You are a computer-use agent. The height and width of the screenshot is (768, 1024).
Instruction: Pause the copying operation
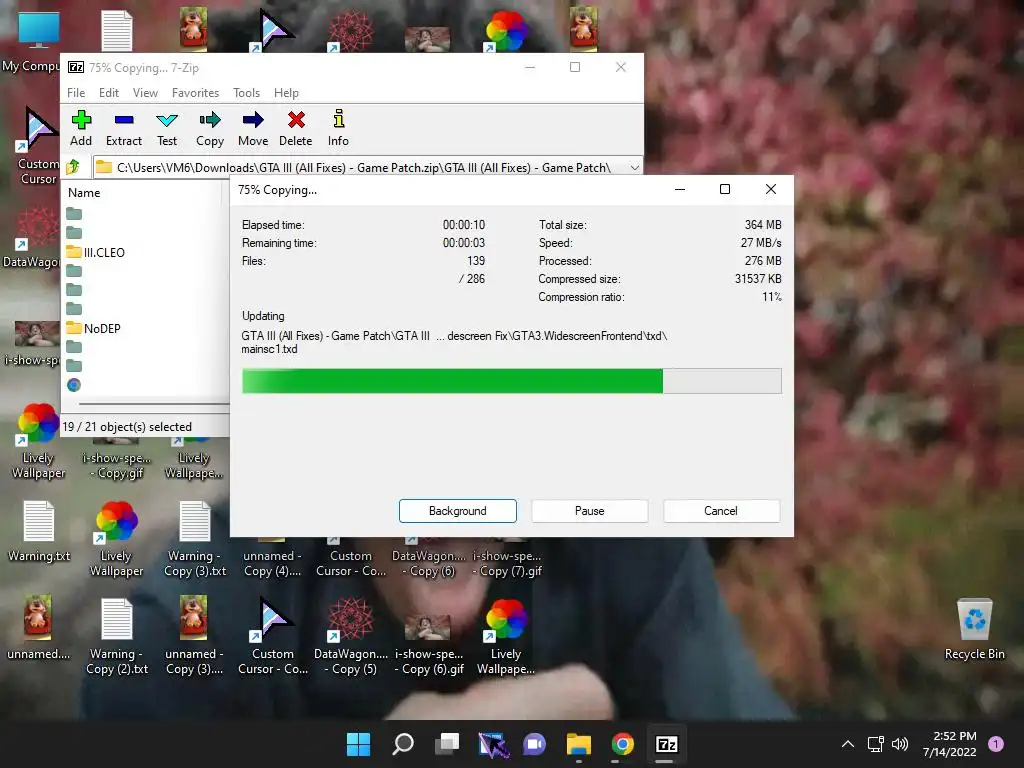590,511
